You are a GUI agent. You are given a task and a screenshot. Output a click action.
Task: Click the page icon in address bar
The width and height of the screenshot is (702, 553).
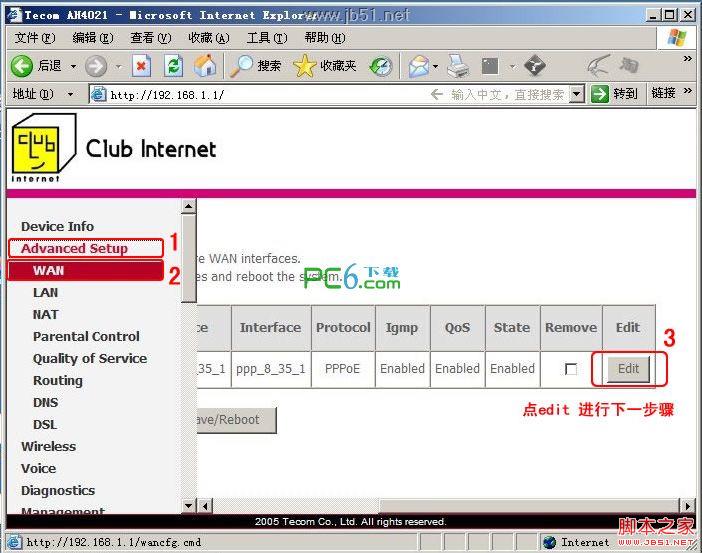click(x=98, y=94)
